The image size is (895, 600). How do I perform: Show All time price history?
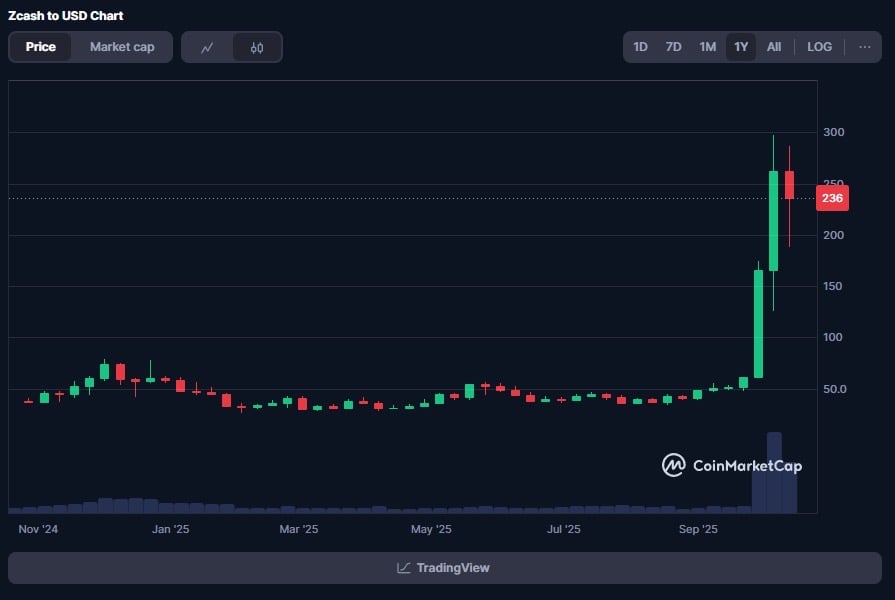coord(774,47)
